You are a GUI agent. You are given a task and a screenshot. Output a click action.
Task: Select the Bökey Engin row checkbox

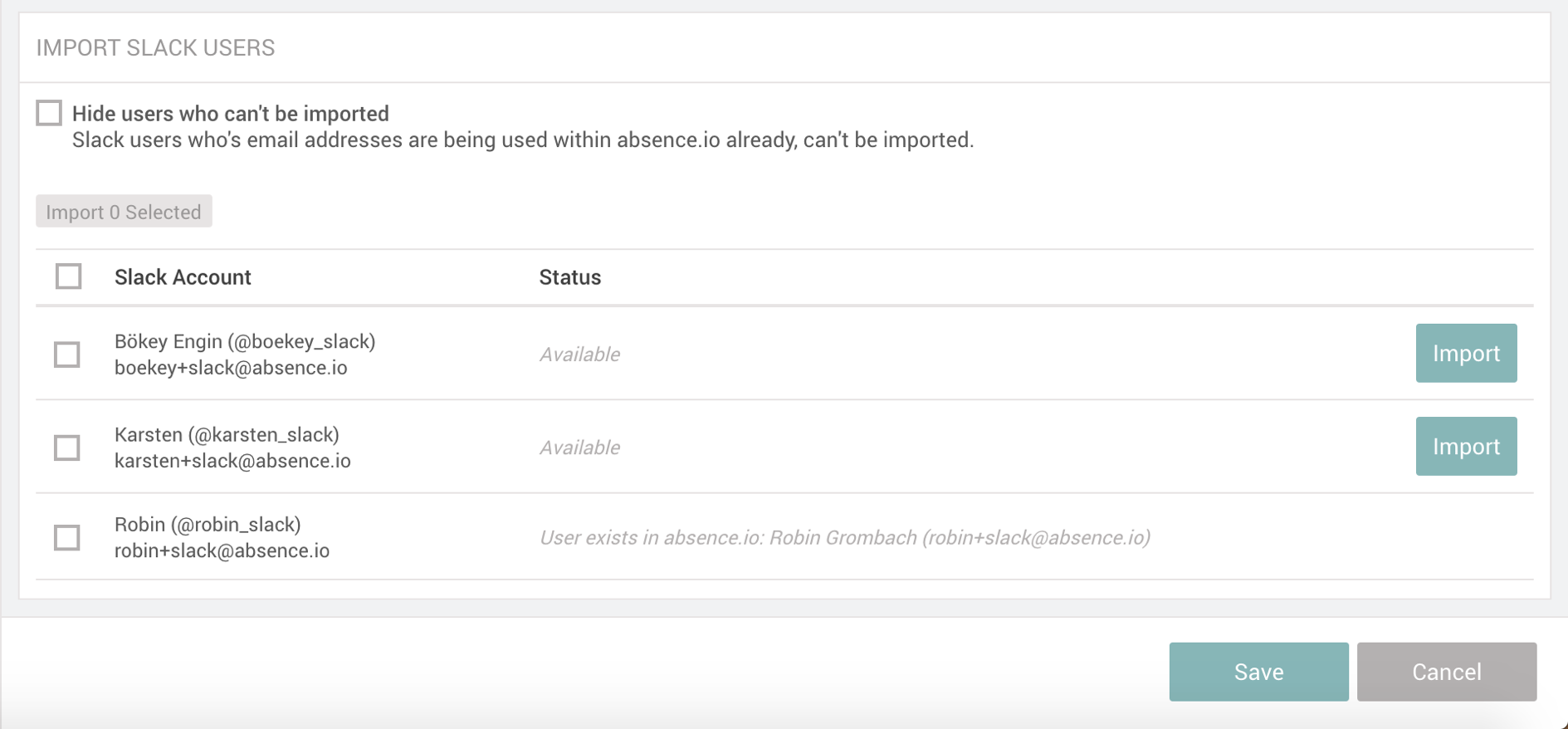(67, 355)
